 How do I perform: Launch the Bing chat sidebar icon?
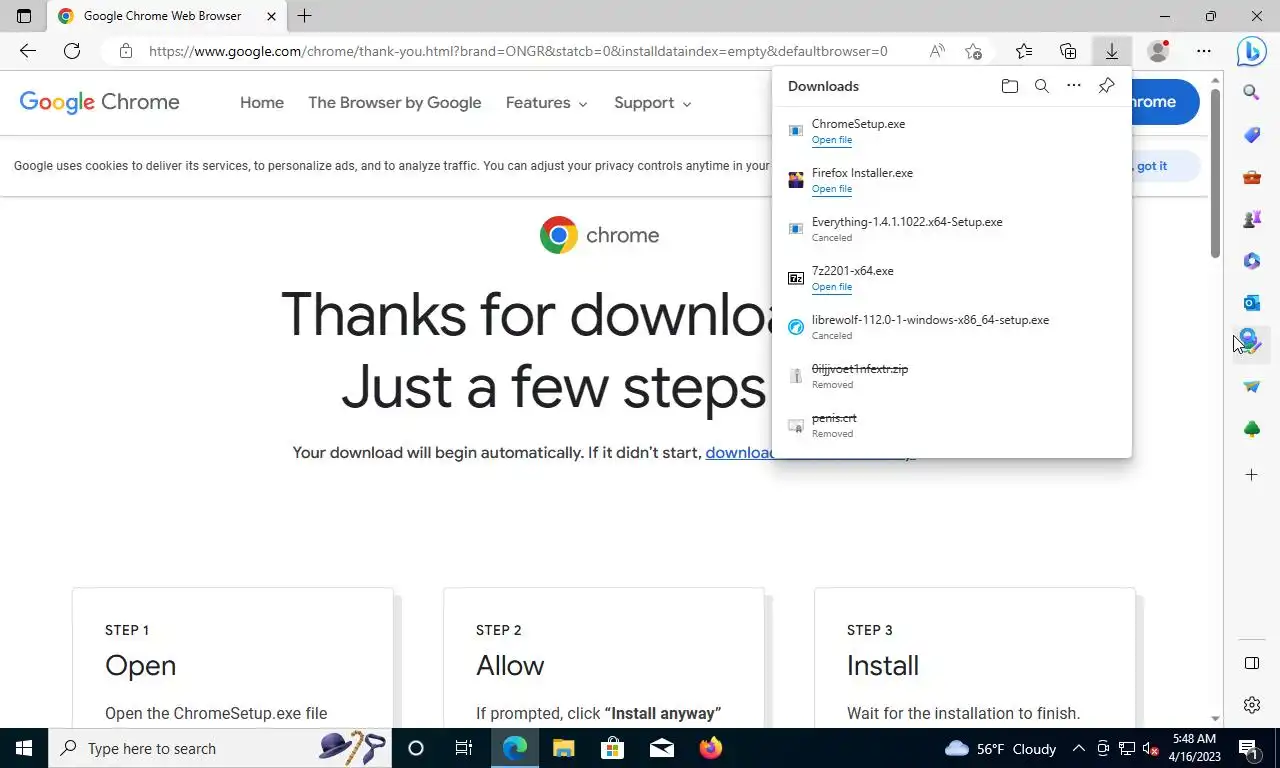1252,50
